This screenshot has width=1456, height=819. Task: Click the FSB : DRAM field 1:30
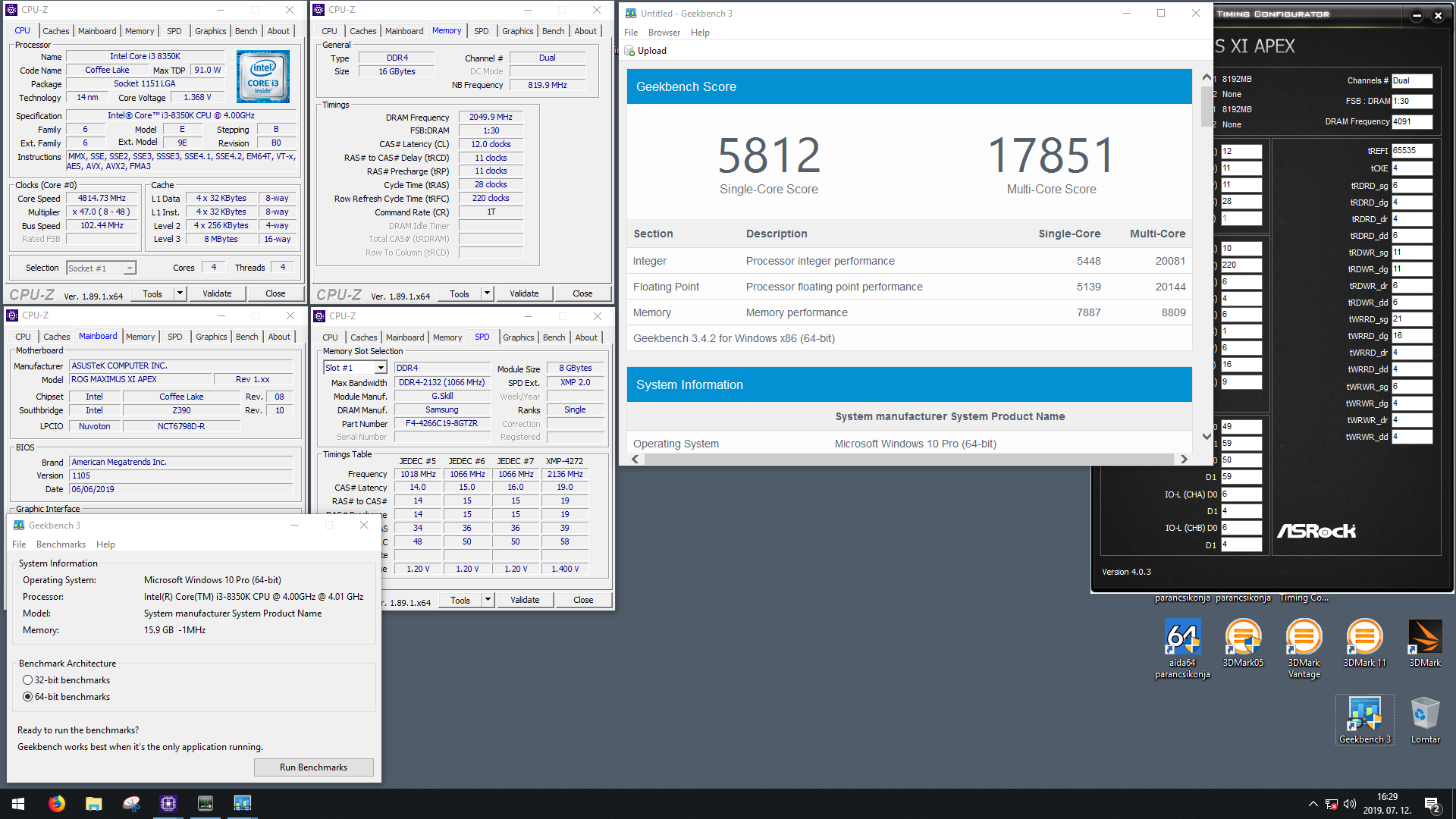pos(1411,101)
